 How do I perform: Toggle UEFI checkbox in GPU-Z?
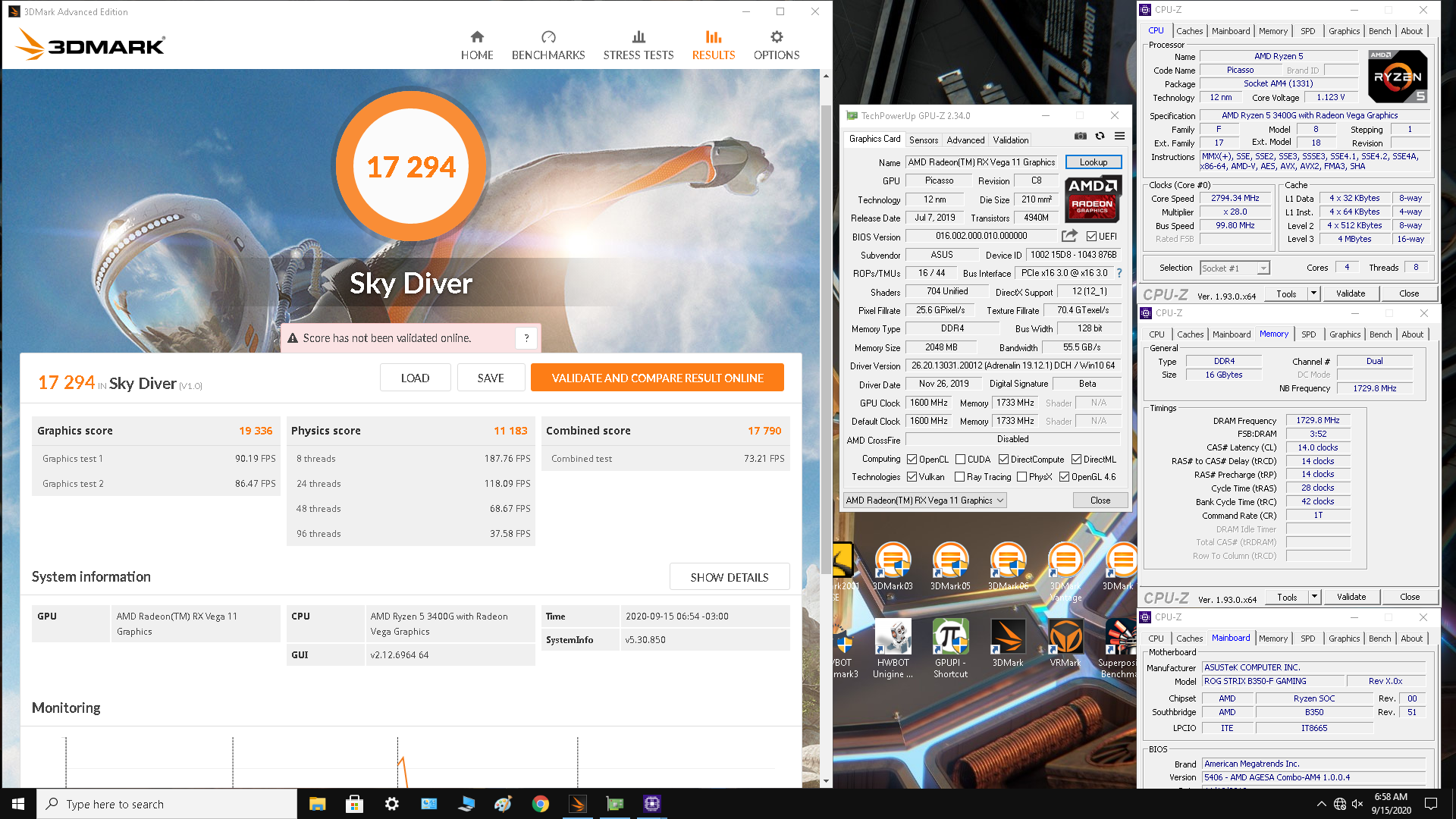(x=1091, y=237)
